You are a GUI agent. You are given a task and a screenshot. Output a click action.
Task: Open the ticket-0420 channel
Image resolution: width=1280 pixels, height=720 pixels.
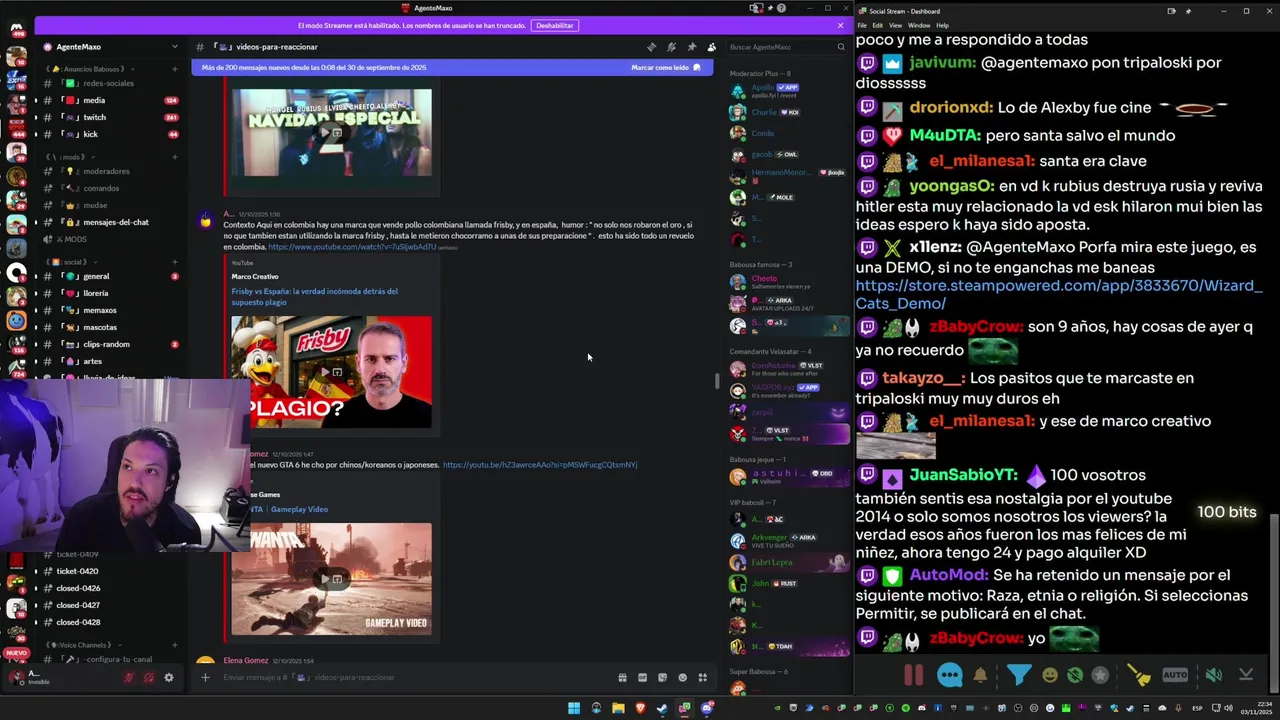pos(110,571)
